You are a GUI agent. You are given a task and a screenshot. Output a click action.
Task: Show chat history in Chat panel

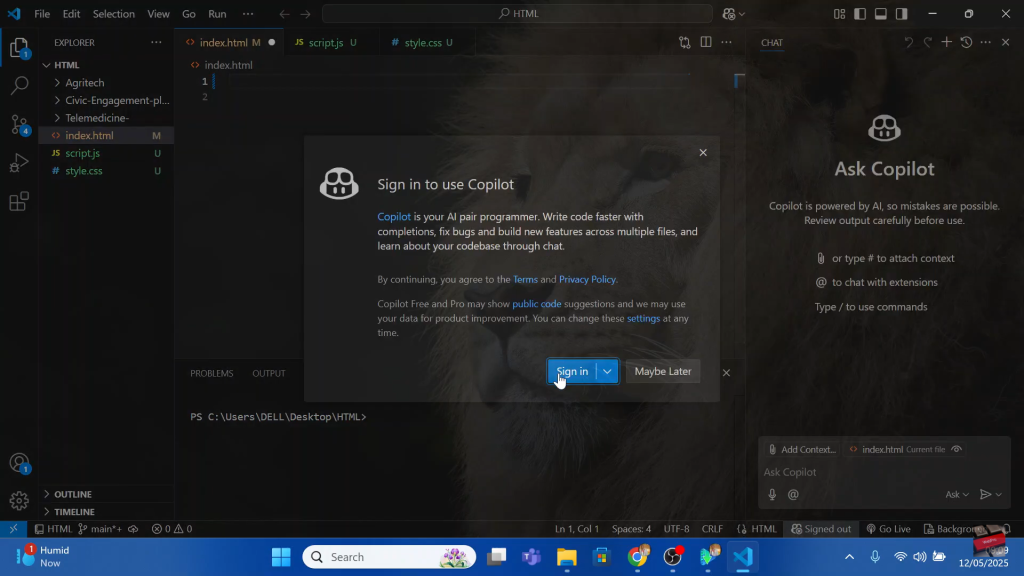(967, 42)
